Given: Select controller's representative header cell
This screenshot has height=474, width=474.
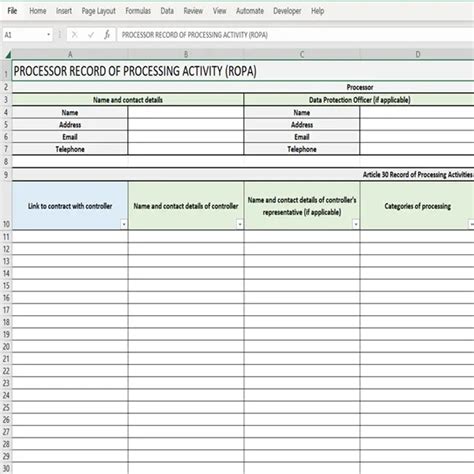Looking at the screenshot, I should (x=302, y=206).
